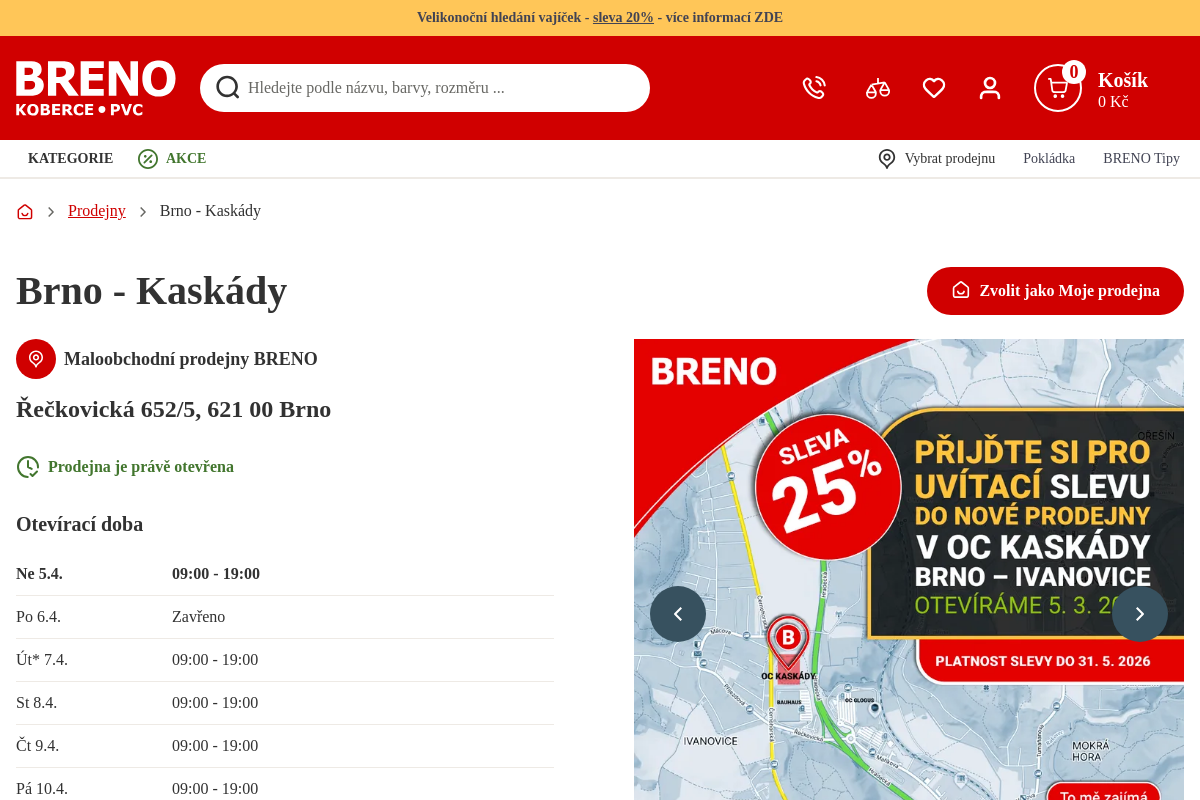Open the sleva 20% Easter promo link
Screen dimensions: 1200x800
(x=623, y=17)
